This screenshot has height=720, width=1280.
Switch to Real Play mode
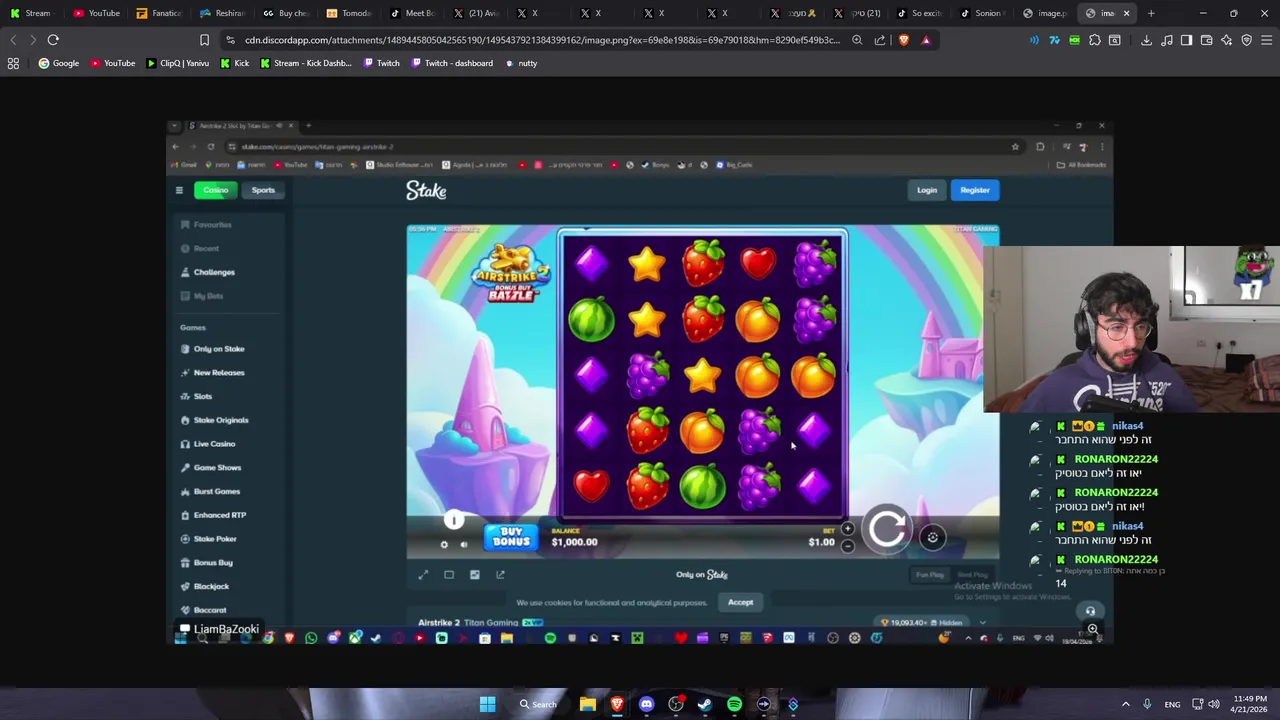(x=973, y=575)
